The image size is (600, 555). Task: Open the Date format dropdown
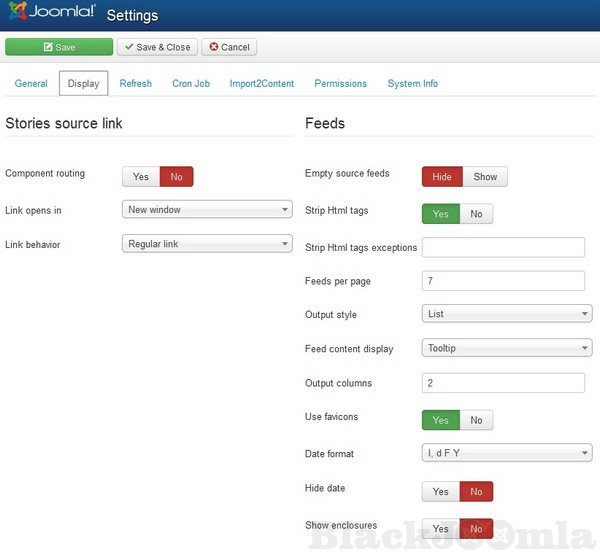[507, 454]
